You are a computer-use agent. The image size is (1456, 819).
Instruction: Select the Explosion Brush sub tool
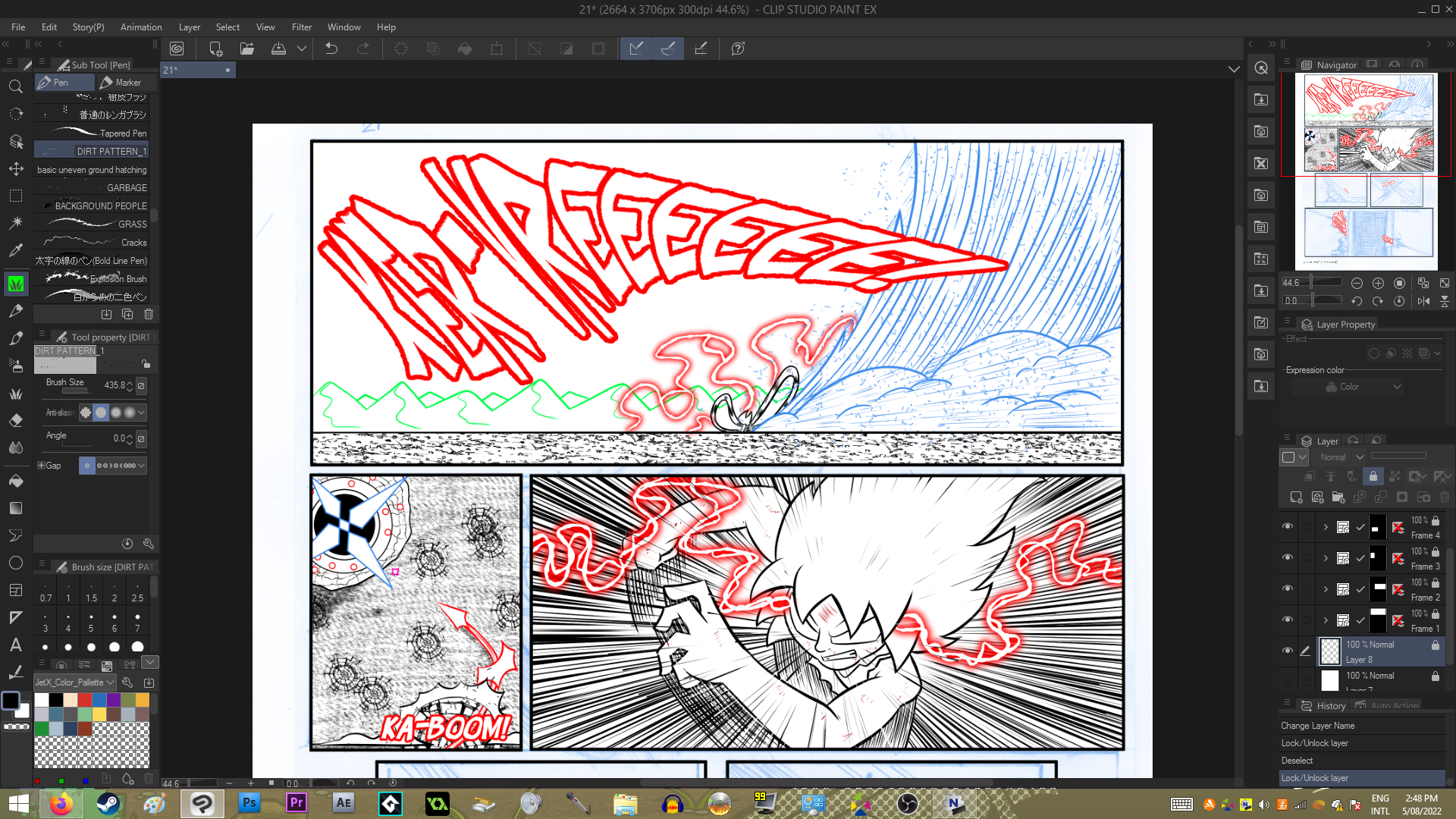(x=91, y=278)
